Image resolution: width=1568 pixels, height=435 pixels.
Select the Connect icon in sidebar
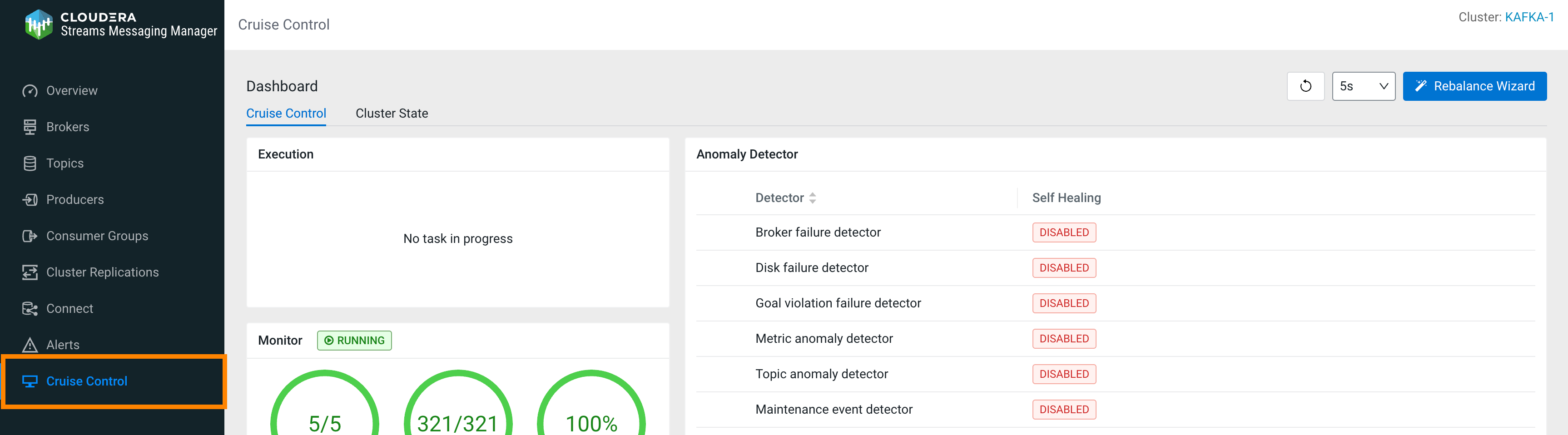pos(30,308)
